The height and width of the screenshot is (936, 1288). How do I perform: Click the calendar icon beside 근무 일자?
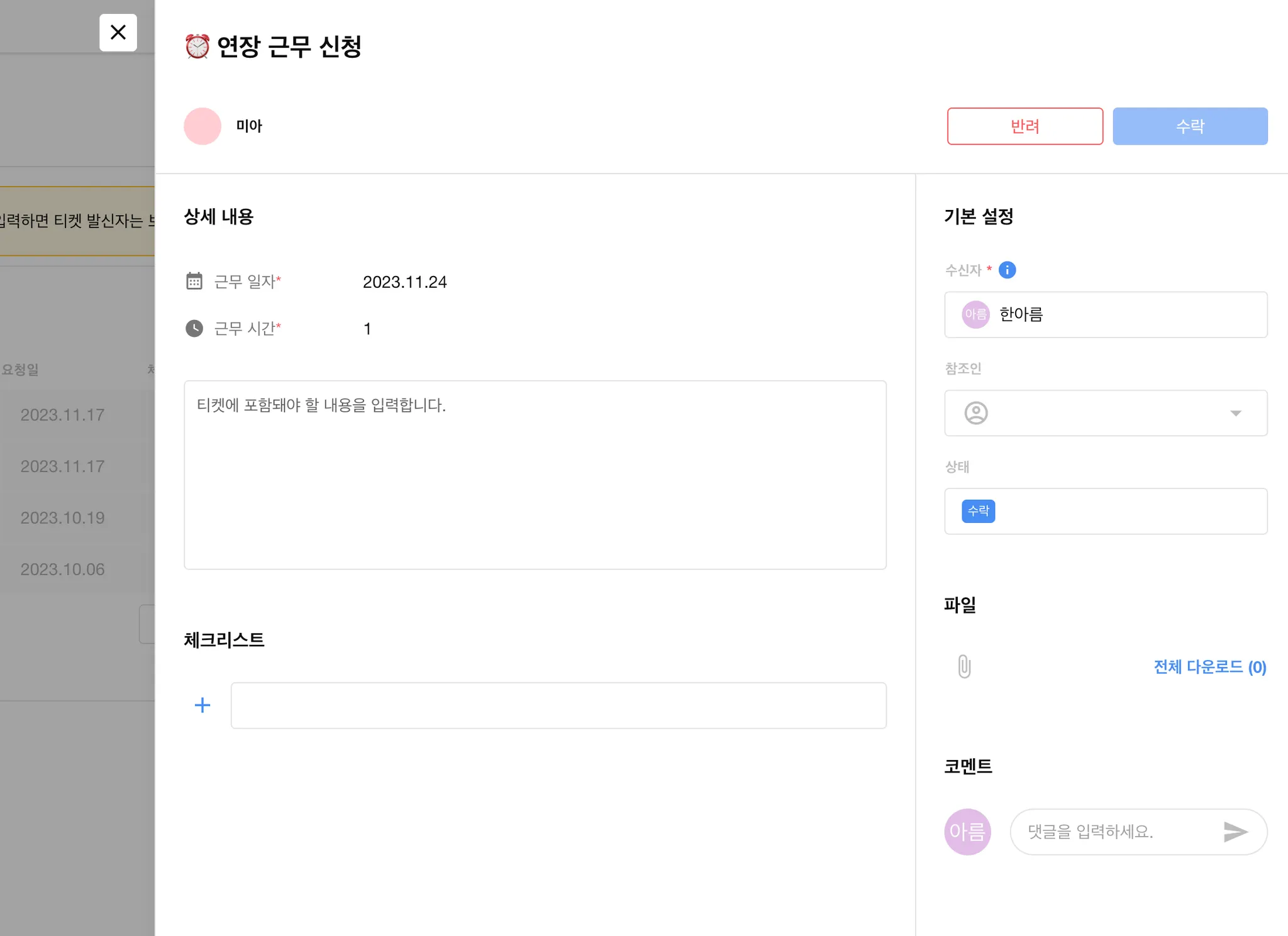click(x=194, y=281)
